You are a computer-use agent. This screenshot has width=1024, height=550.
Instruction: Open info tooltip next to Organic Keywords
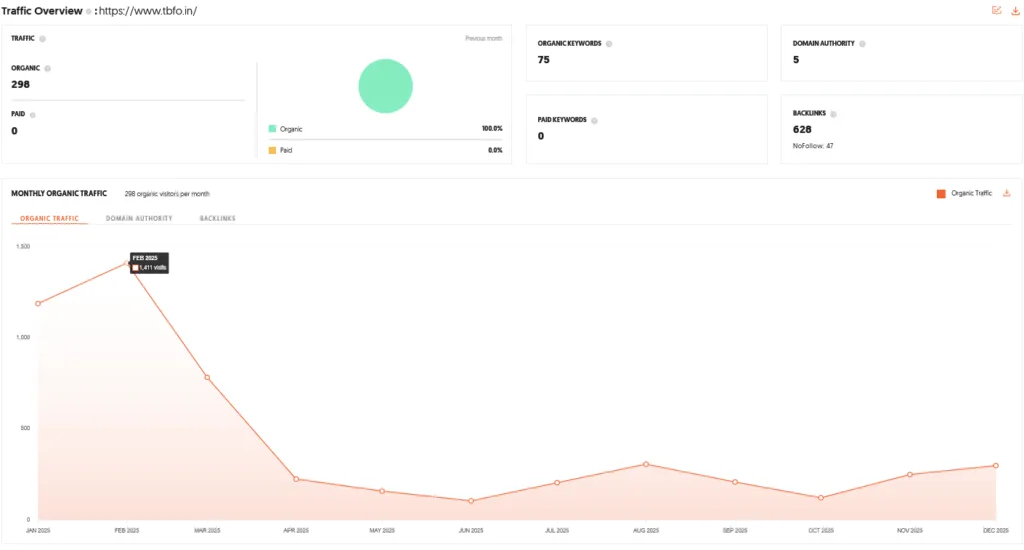[x=609, y=44]
